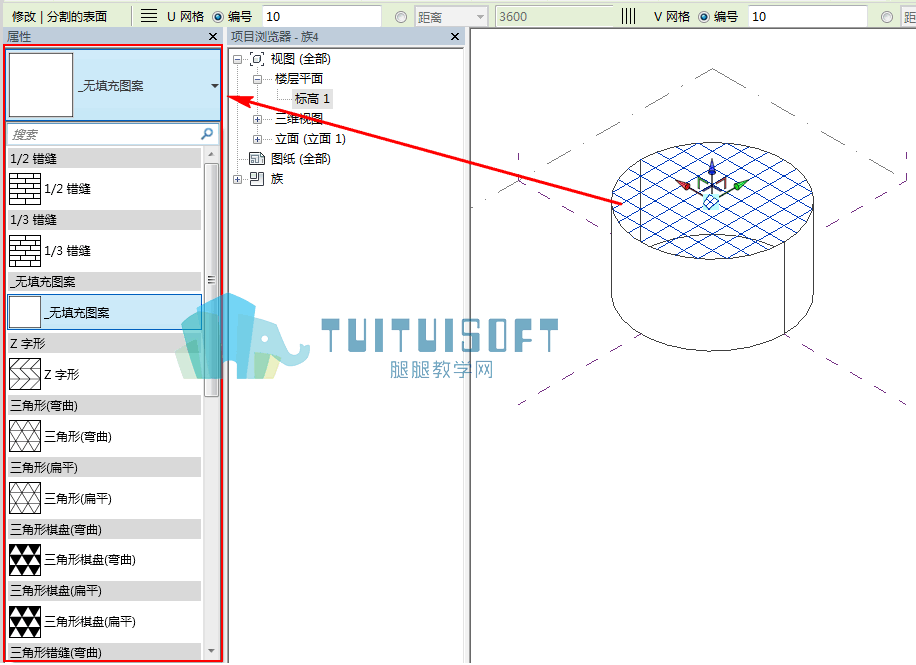Image resolution: width=916 pixels, height=665 pixels.
Task: Click the V 网格 编号 value field
Action: [807, 16]
